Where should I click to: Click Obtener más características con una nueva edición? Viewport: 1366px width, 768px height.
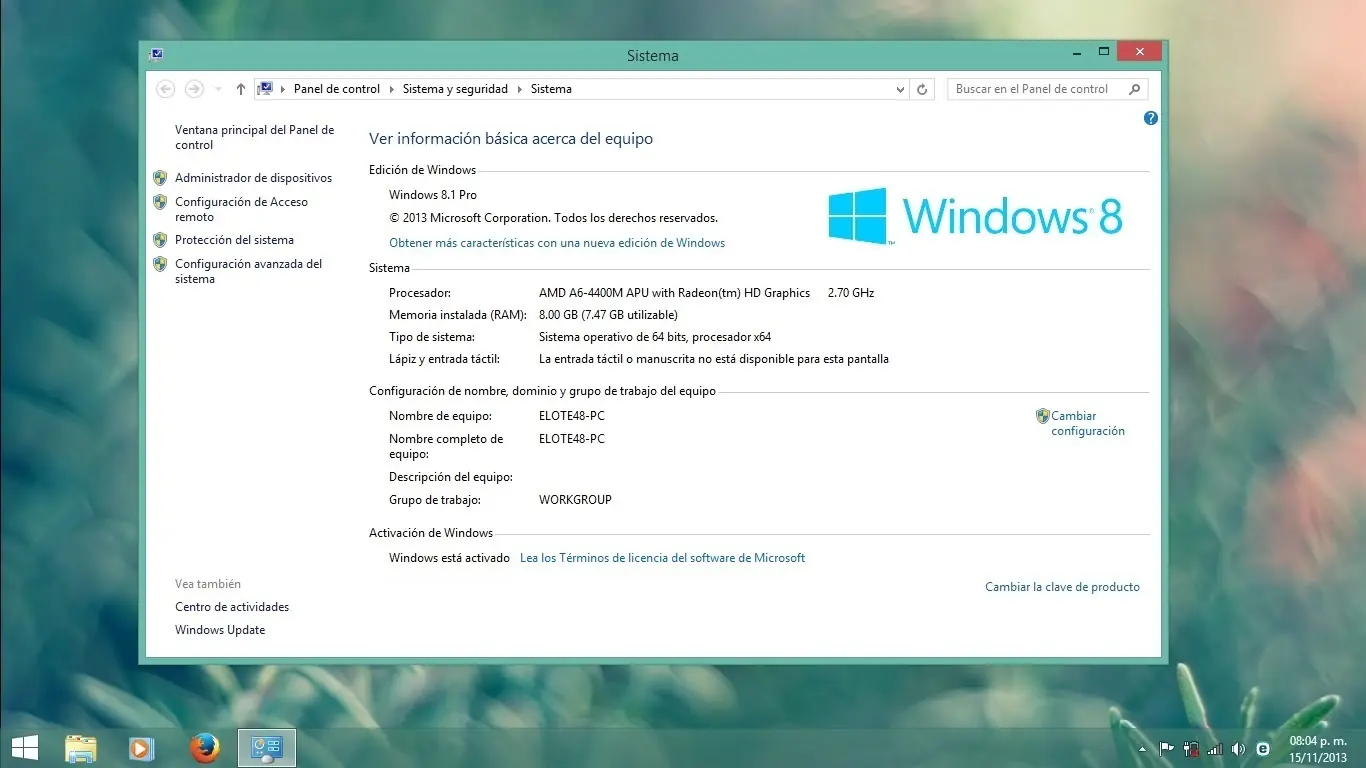(557, 243)
